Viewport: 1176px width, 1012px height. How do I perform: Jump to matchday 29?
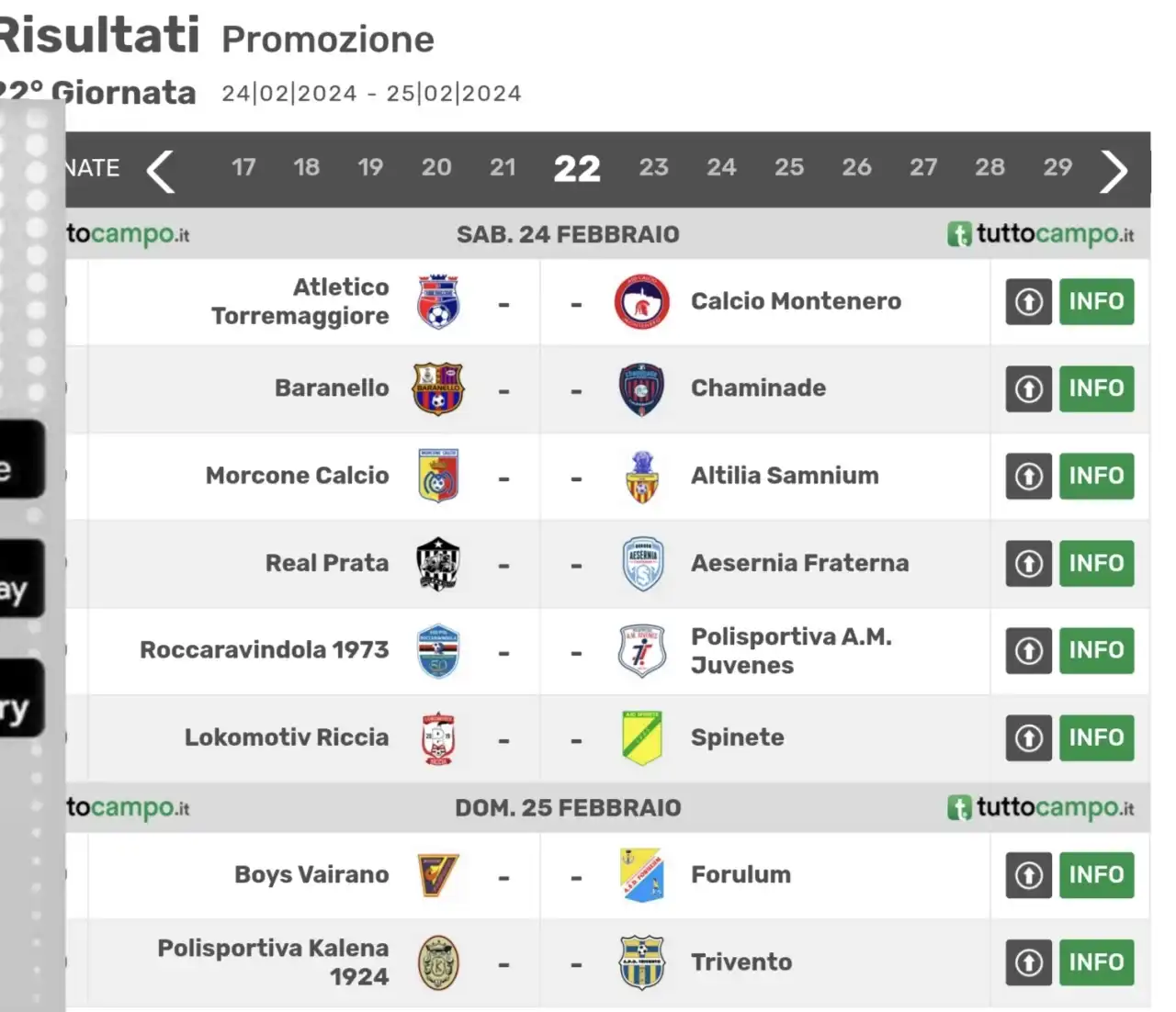1057,167
